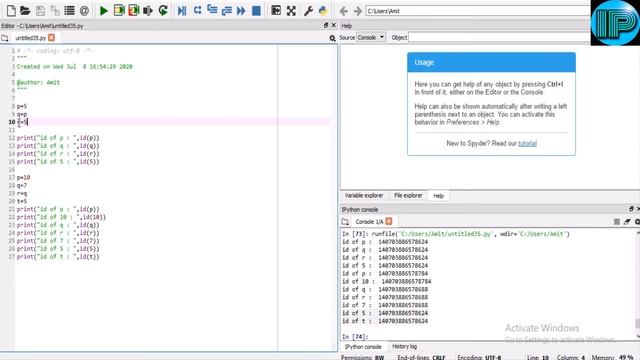
Task: Click line print("id of t : ",id(t))
Action: [x=58, y=257]
